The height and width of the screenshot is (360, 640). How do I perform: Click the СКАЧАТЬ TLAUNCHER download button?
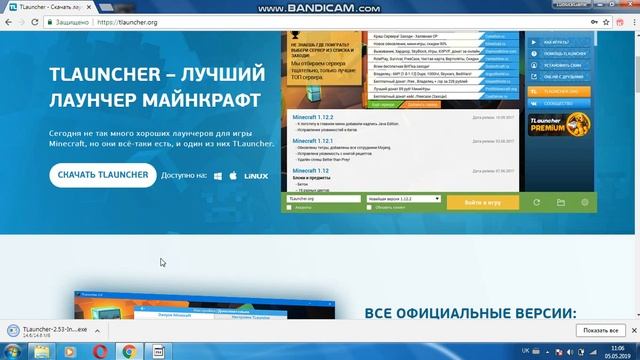tap(103, 175)
